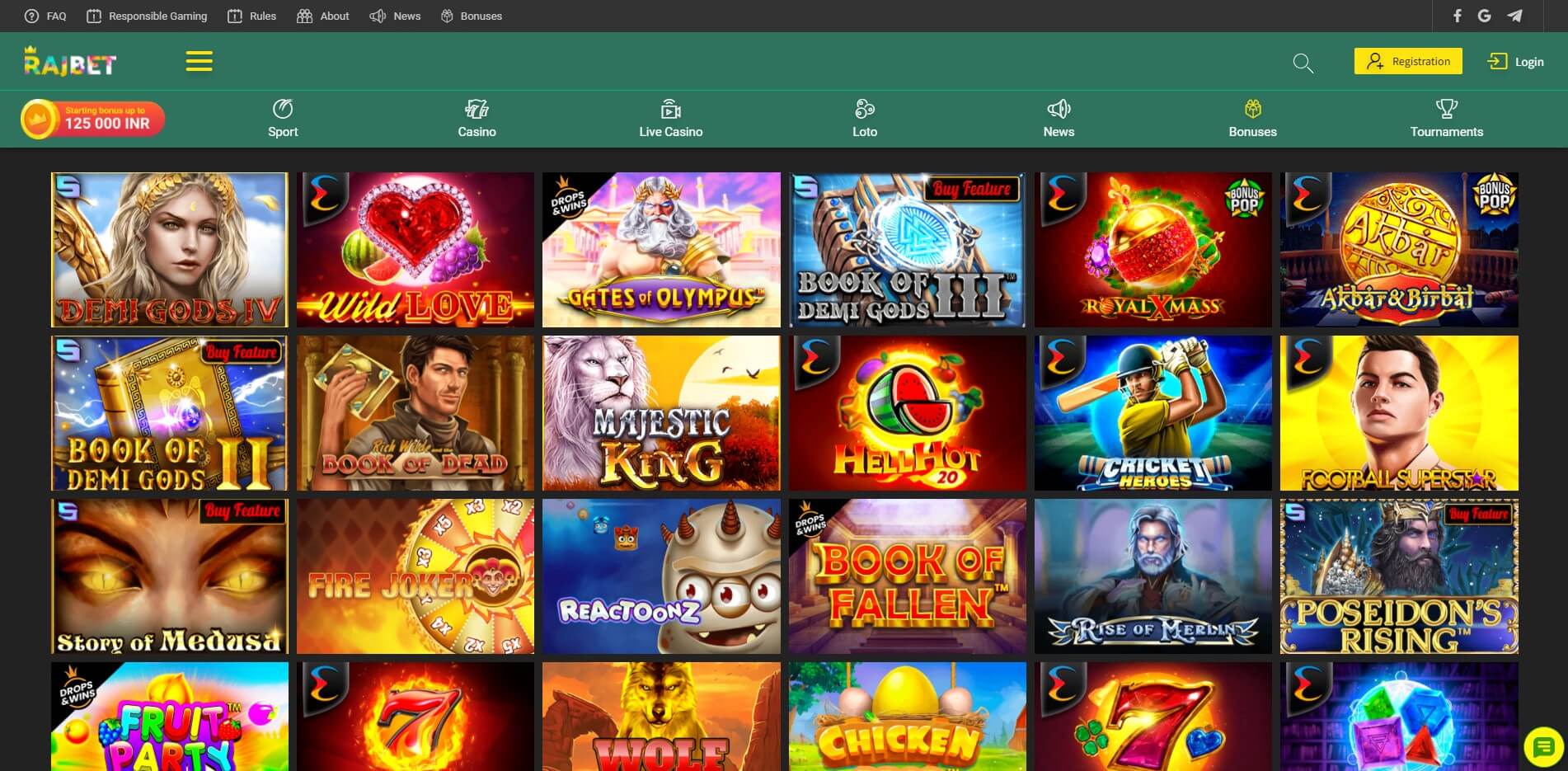
Task: Click the Login link text
Action: (1529, 62)
